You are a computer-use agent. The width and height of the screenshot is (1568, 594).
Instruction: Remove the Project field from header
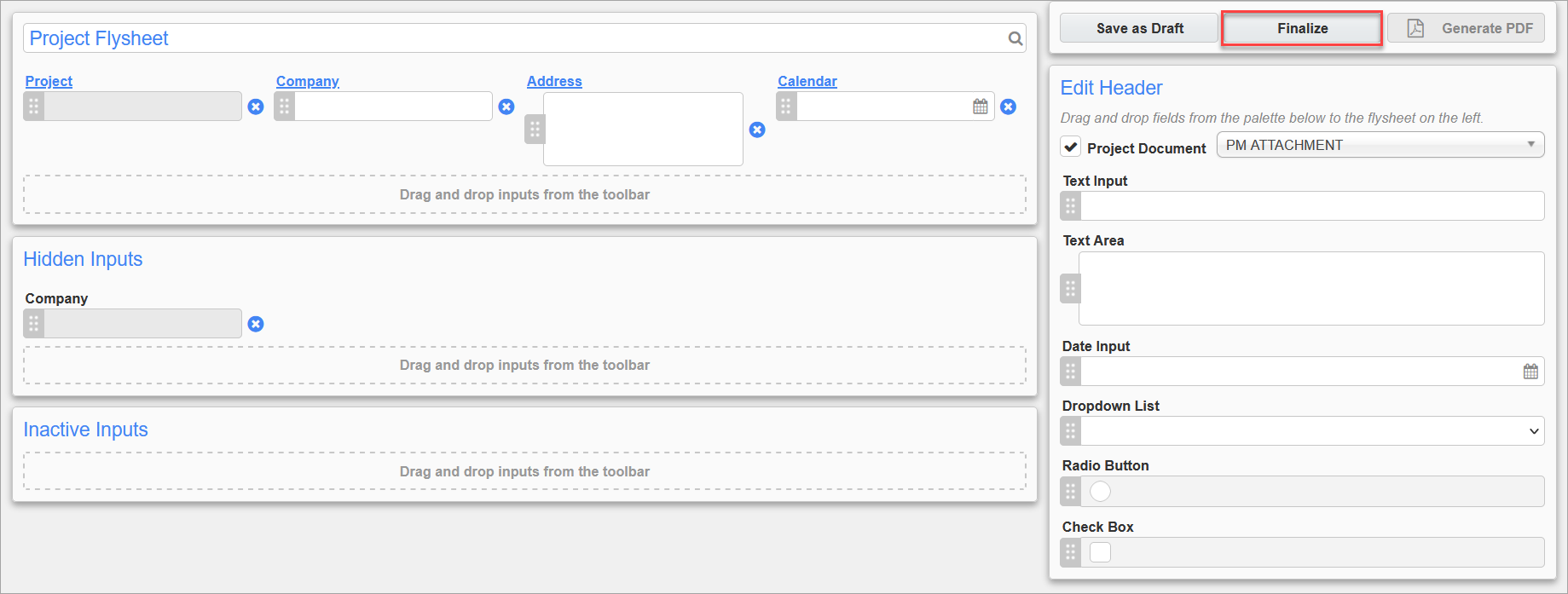(x=256, y=107)
